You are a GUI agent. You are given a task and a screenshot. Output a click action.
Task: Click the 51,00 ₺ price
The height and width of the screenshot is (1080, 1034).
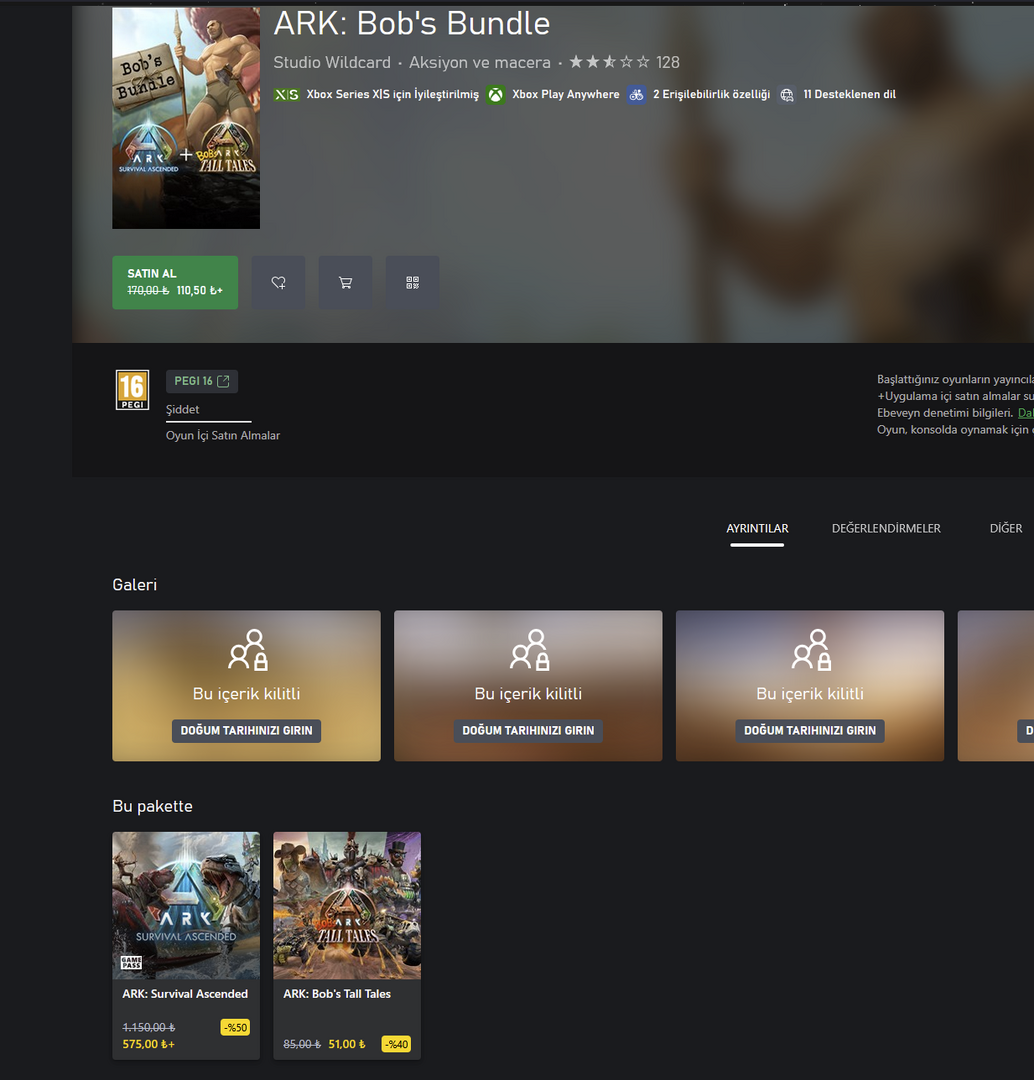point(347,1044)
